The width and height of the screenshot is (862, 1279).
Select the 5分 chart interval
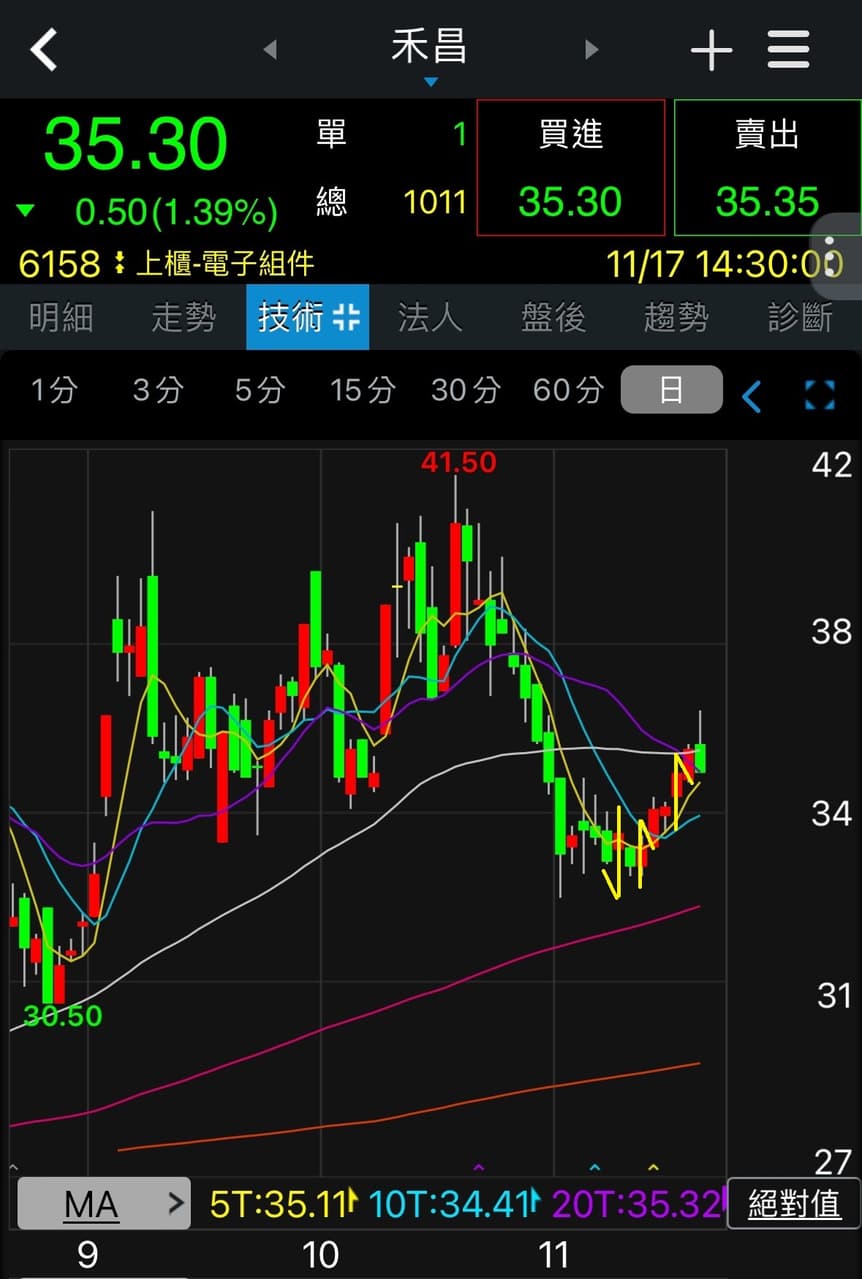point(260,390)
